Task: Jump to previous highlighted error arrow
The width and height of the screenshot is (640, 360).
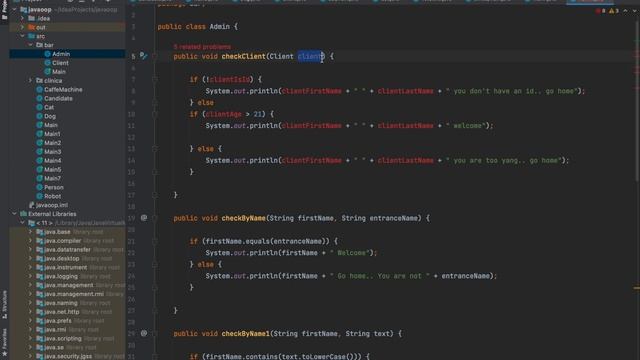Action: (625, 11)
